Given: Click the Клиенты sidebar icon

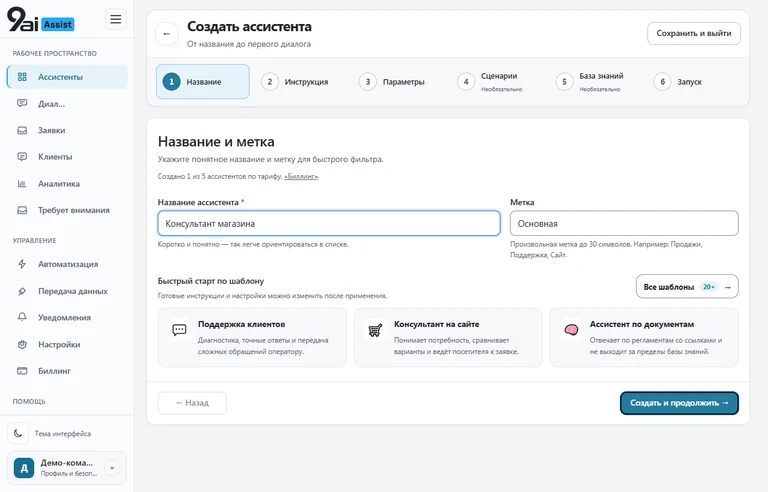Looking at the screenshot, I should [22, 157].
